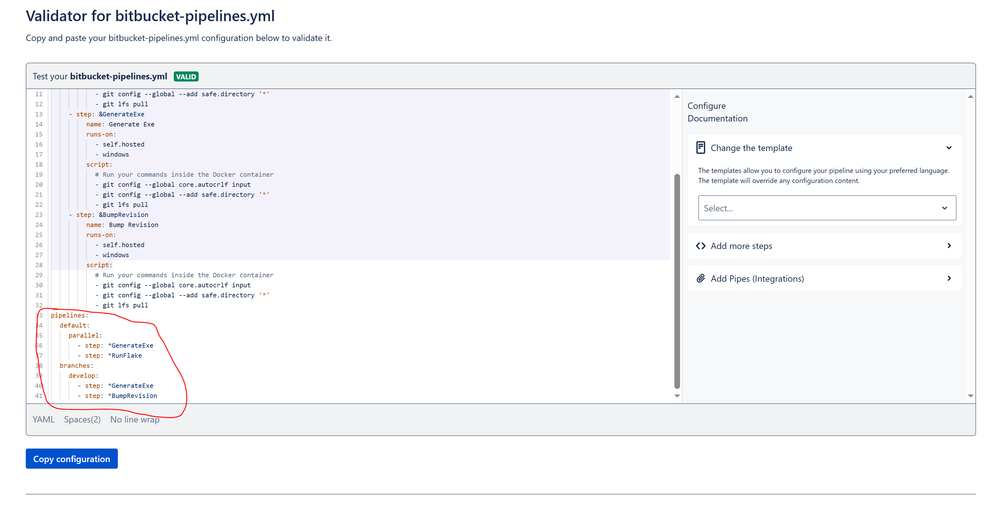Viewport: 999px width, 509px height.
Task: Open the Documentation link
Action: pos(717,118)
